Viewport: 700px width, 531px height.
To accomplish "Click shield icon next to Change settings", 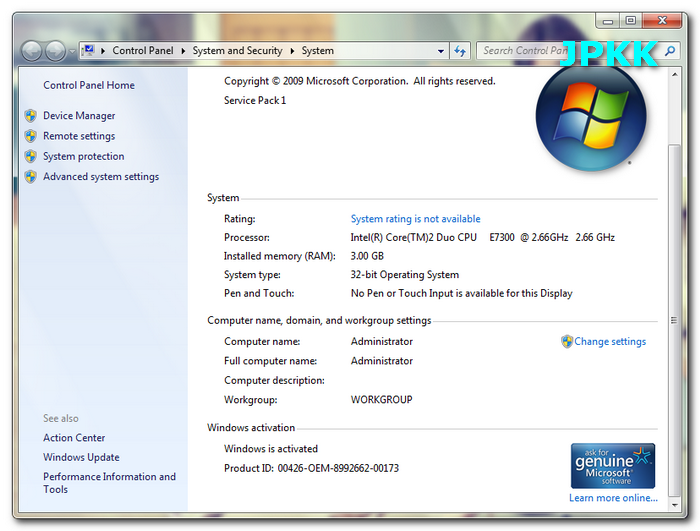I will click(567, 342).
